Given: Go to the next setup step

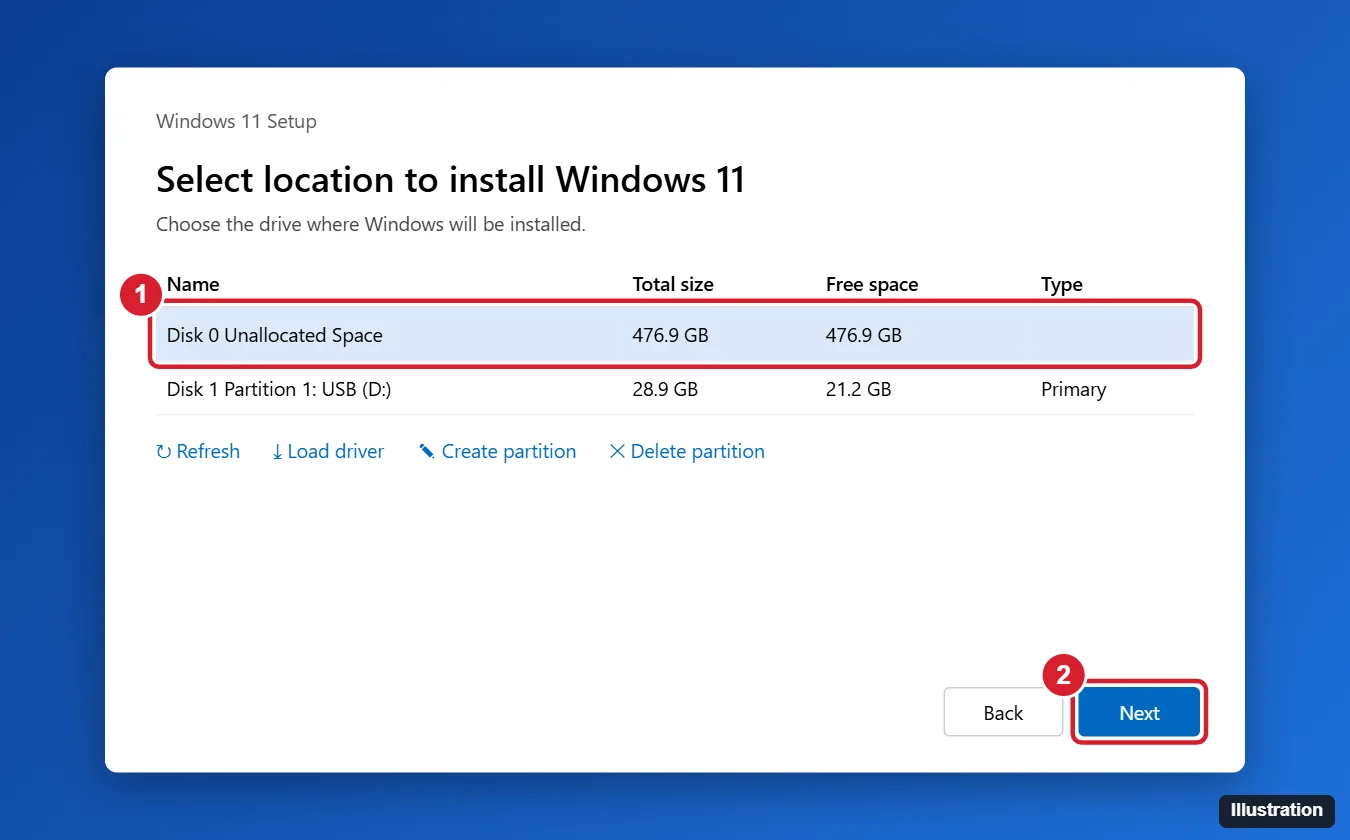Looking at the screenshot, I should 1139,713.
